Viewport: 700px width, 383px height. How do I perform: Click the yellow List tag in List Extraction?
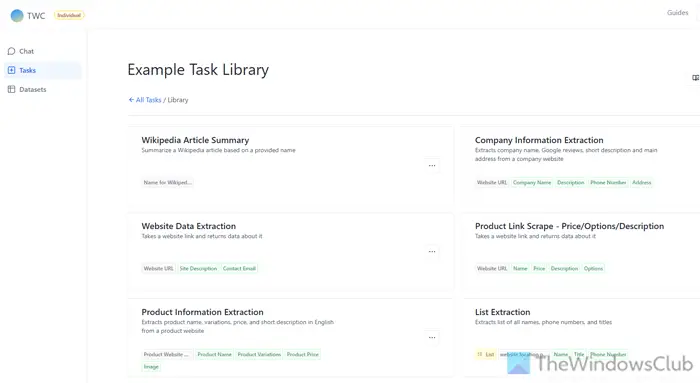tap(486, 354)
